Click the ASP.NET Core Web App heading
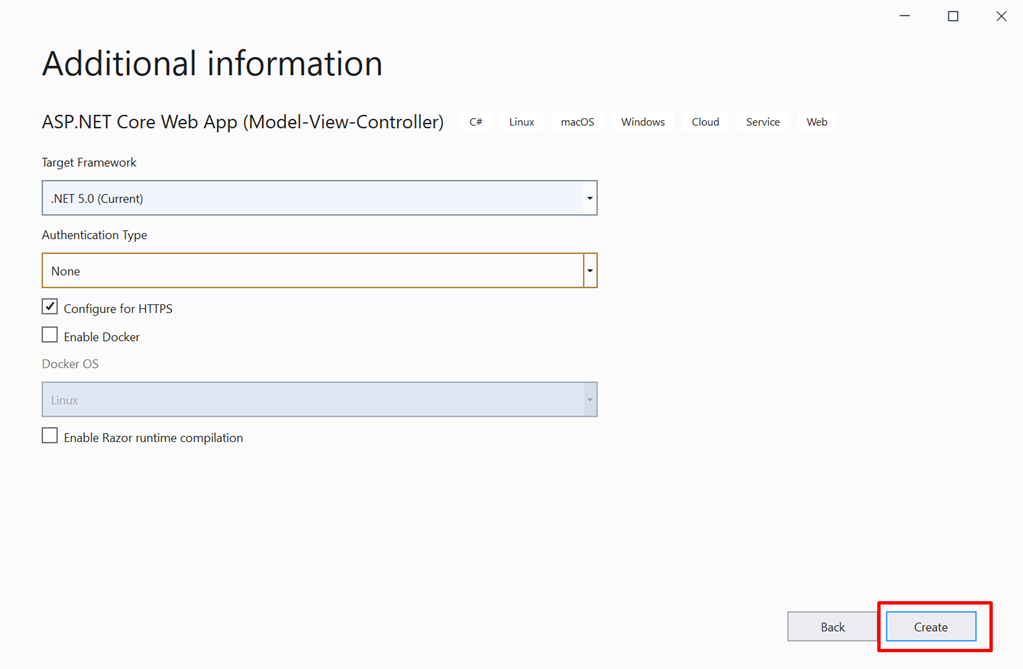This screenshot has height=669, width=1023. tap(242, 121)
